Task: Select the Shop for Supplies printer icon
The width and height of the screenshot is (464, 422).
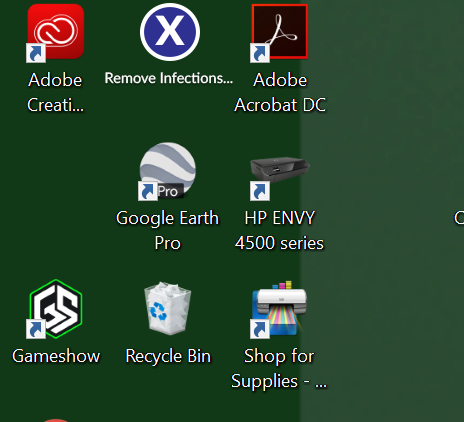Action: [279, 308]
